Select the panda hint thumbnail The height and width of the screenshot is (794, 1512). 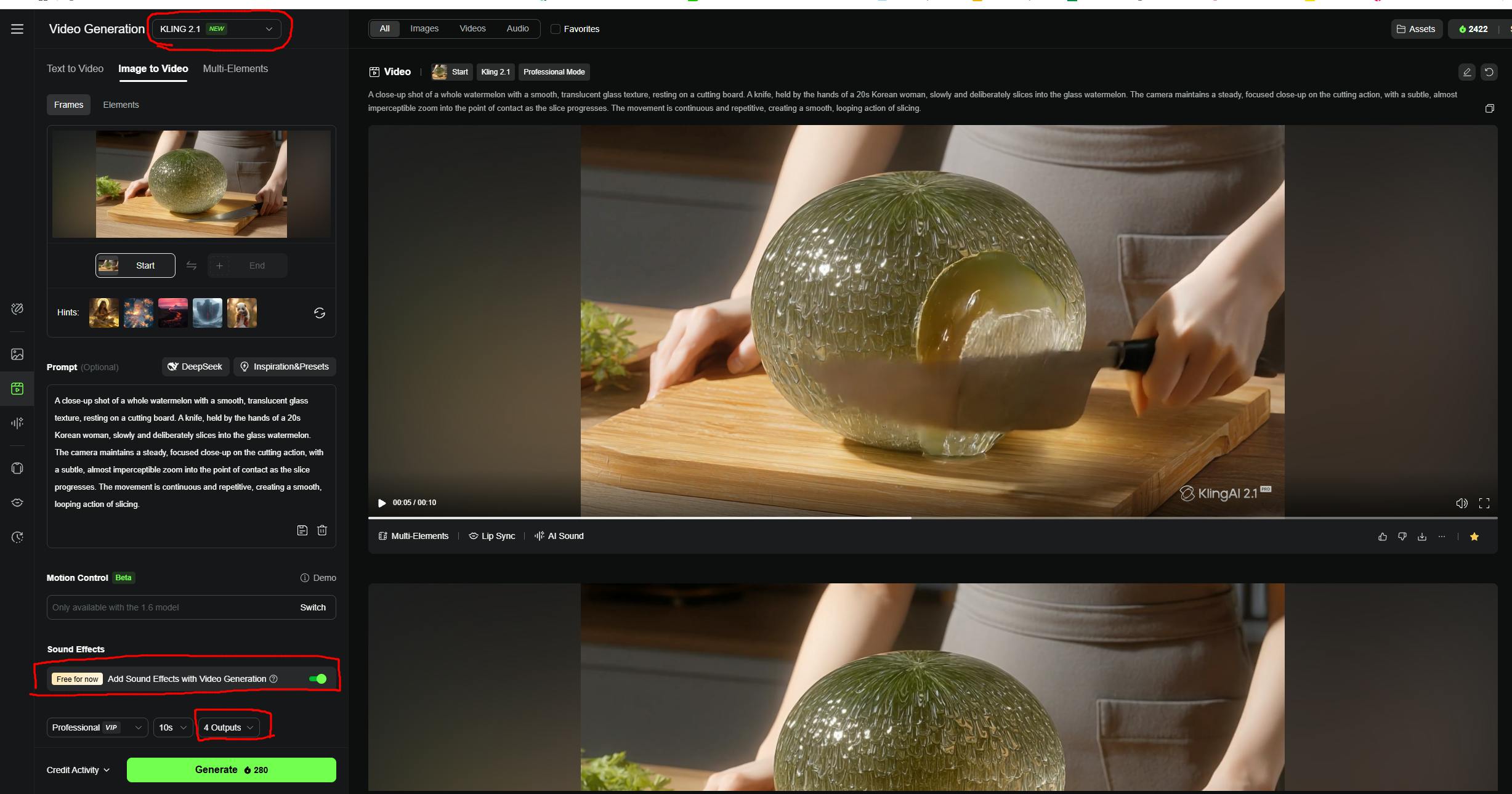(x=242, y=313)
